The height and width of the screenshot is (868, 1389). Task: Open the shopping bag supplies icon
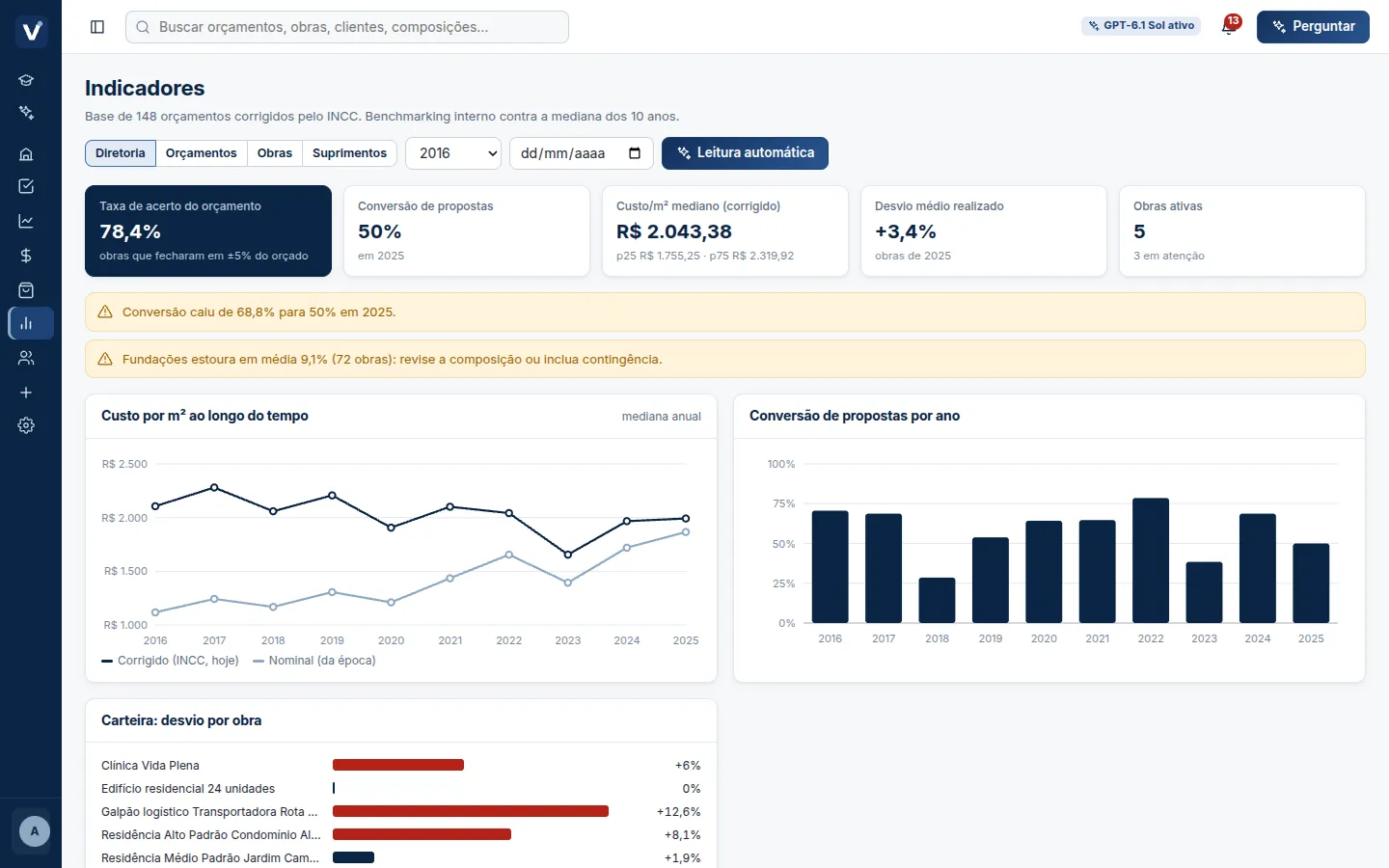[26, 290]
